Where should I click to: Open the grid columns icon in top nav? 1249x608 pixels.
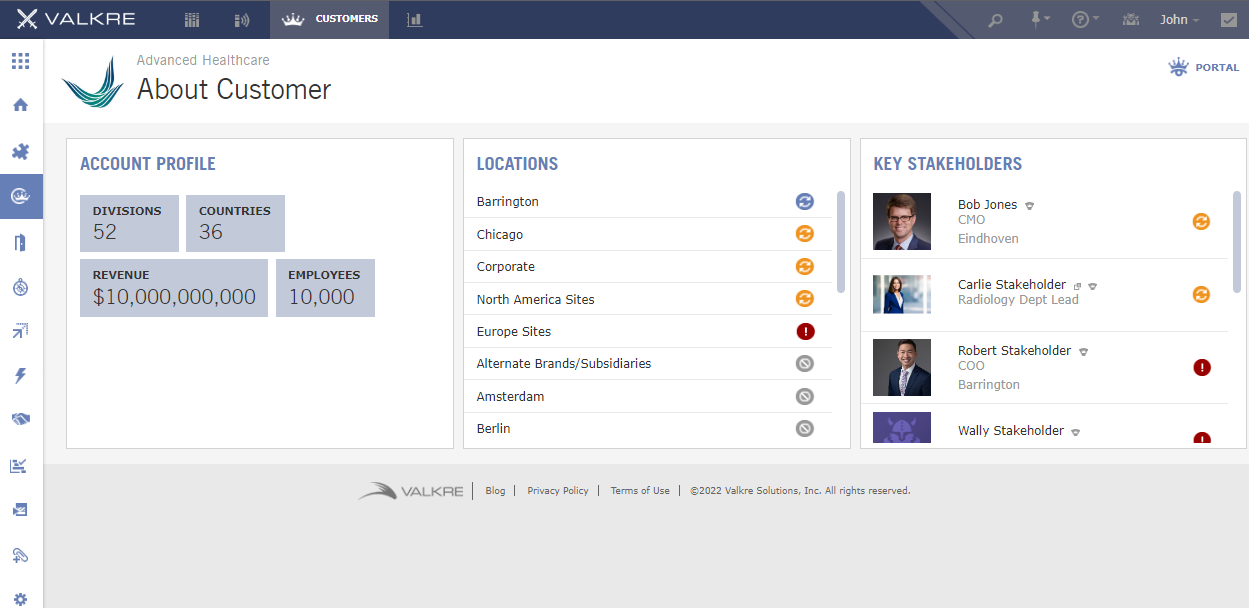193,19
